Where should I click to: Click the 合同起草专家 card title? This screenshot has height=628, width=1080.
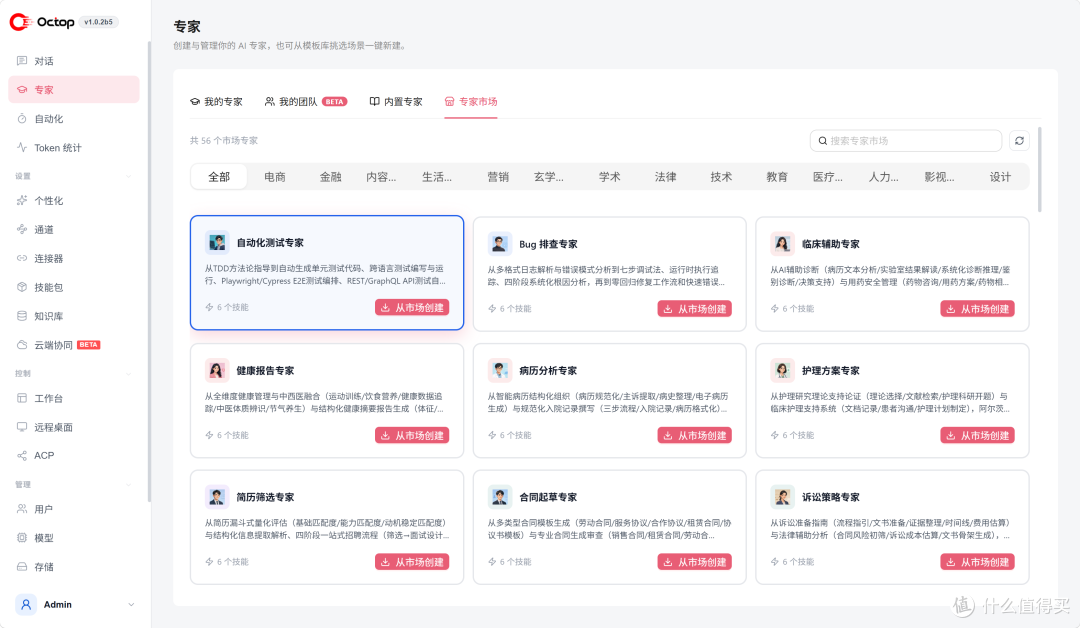tap(548, 497)
